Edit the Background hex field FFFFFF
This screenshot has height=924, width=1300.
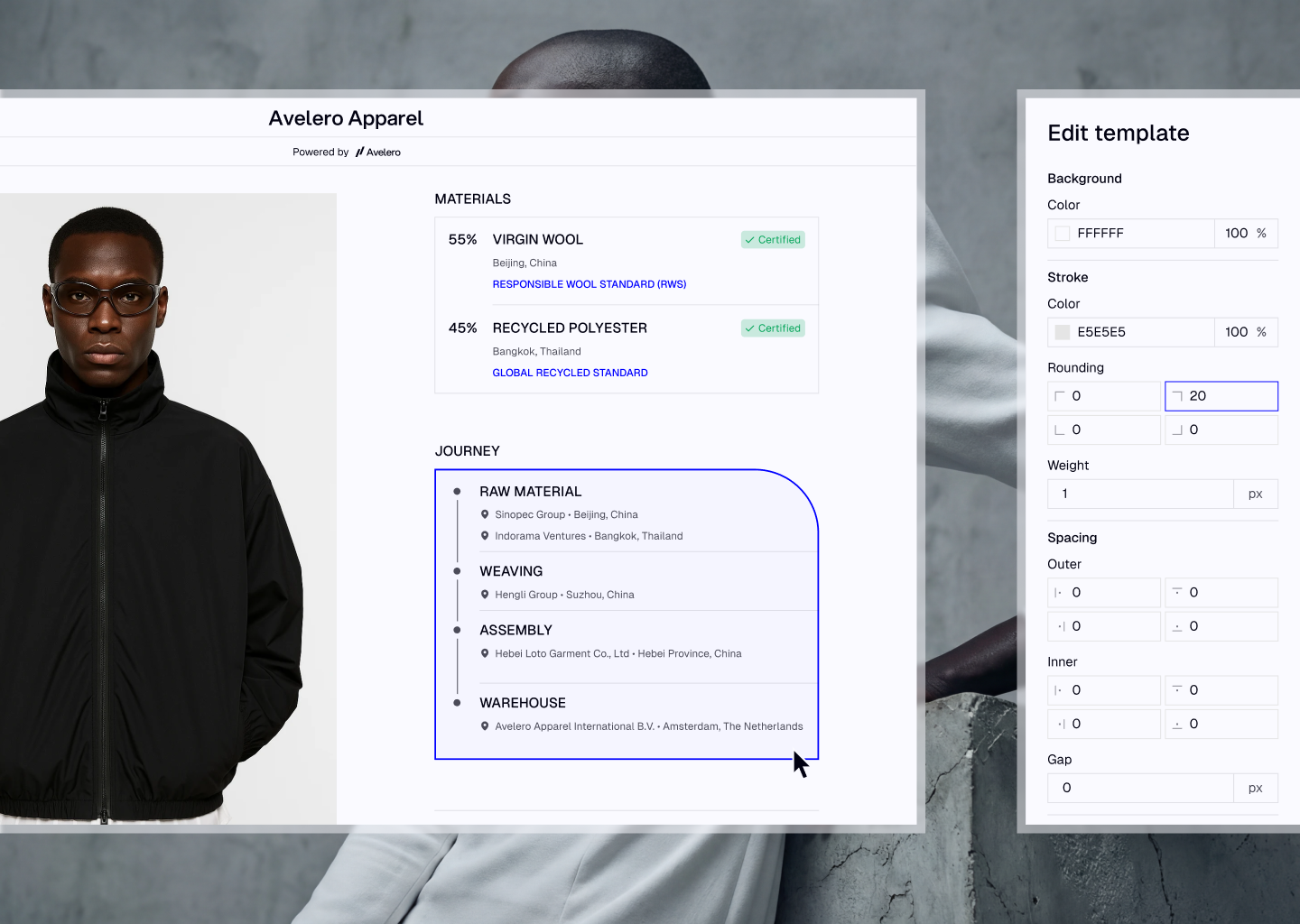coord(1131,234)
